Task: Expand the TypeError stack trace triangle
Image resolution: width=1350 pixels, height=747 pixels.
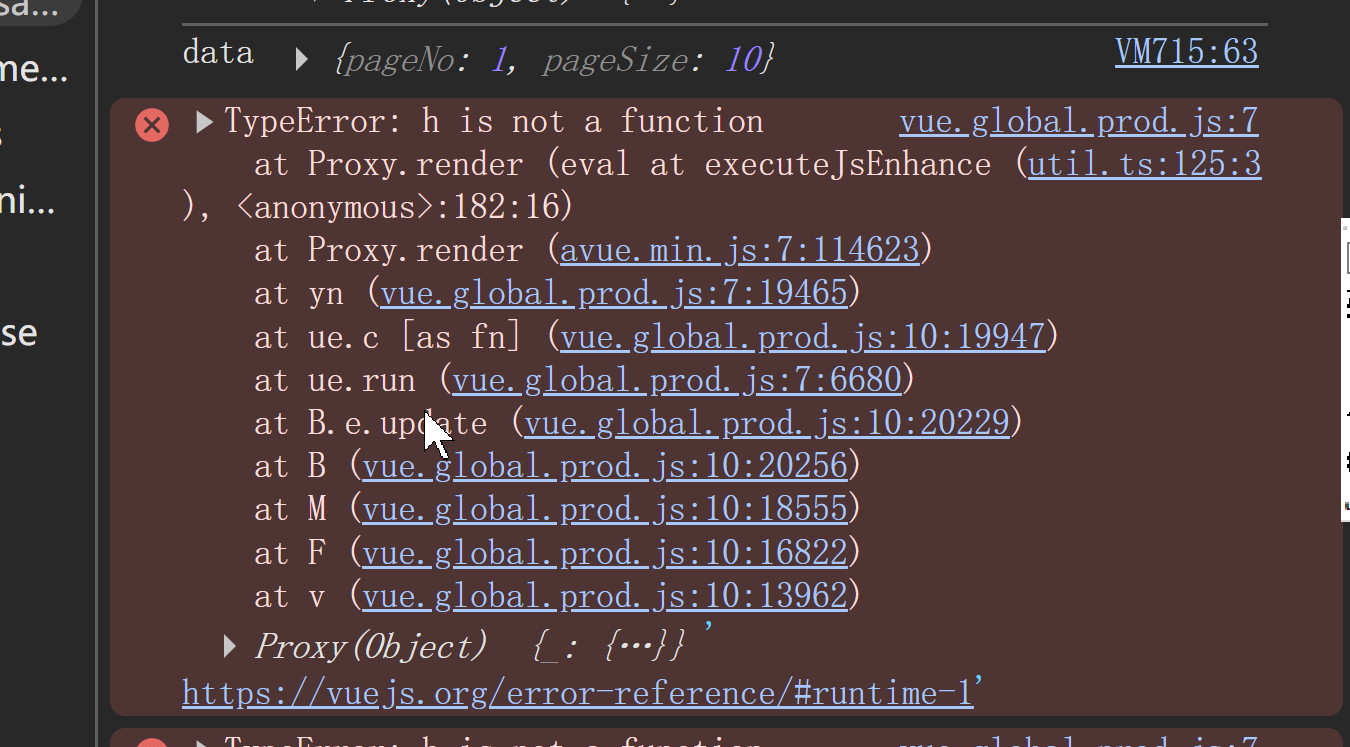Action: [x=204, y=122]
